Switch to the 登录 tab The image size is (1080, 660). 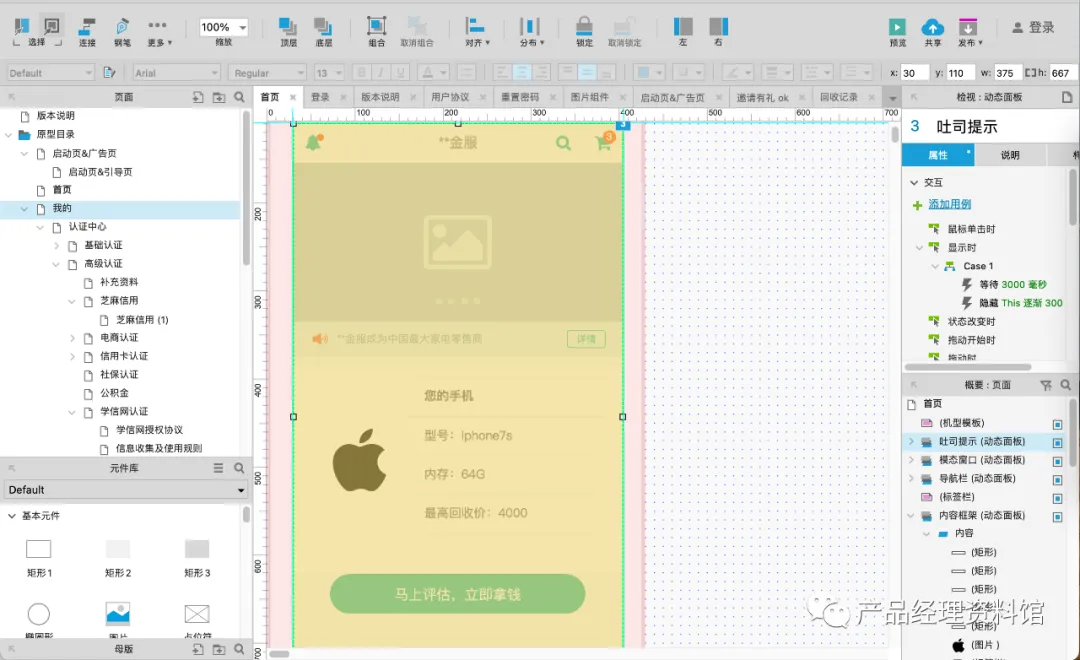click(320, 97)
